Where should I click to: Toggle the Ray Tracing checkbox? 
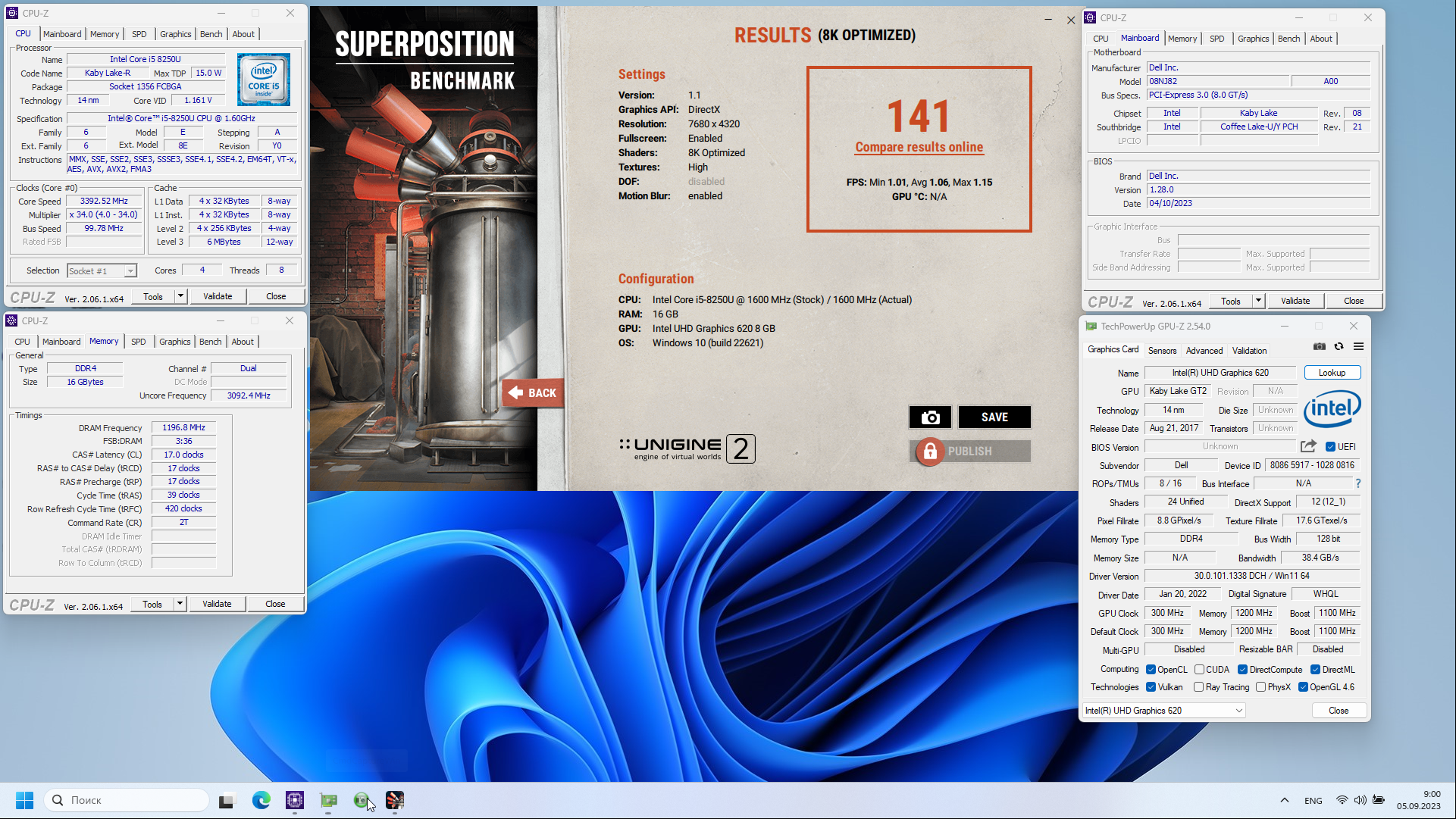[1198, 687]
